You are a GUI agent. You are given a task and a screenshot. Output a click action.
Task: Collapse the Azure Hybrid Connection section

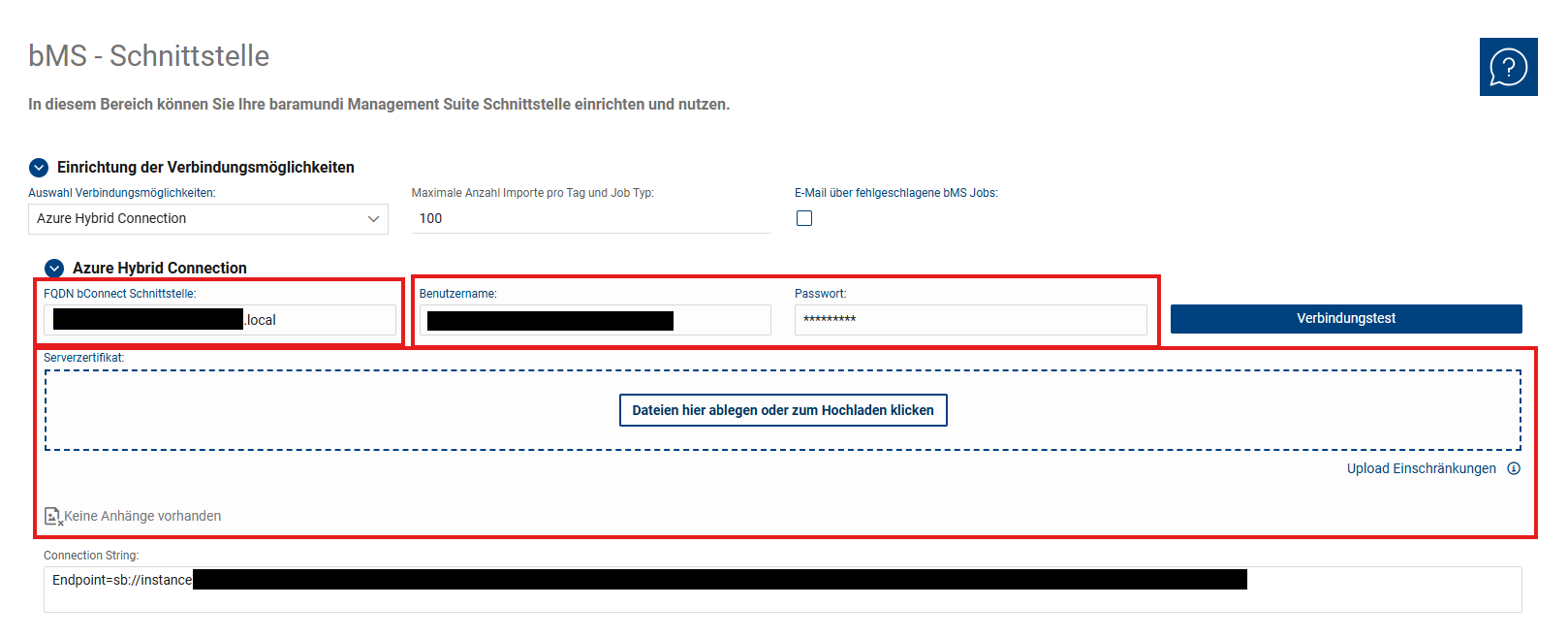pyautogui.click(x=54, y=268)
